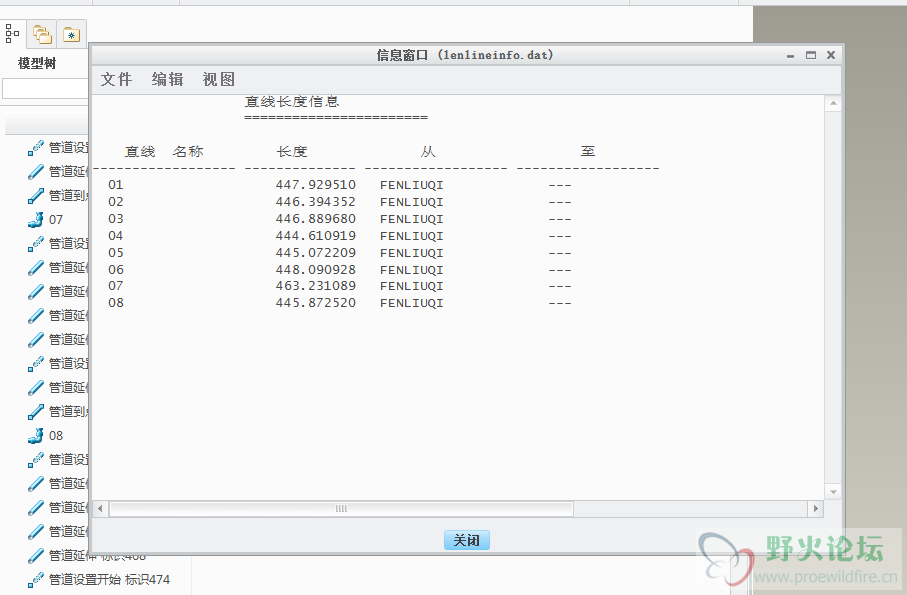The width and height of the screenshot is (907, 595).
Task: Open the folder browser tab icon
Action: tap(42, 34)
